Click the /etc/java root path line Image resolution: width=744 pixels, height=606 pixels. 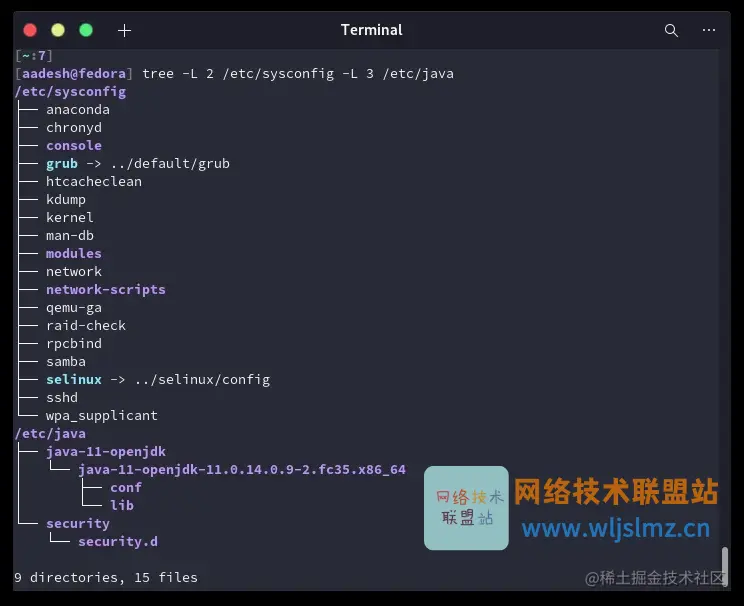50,434
